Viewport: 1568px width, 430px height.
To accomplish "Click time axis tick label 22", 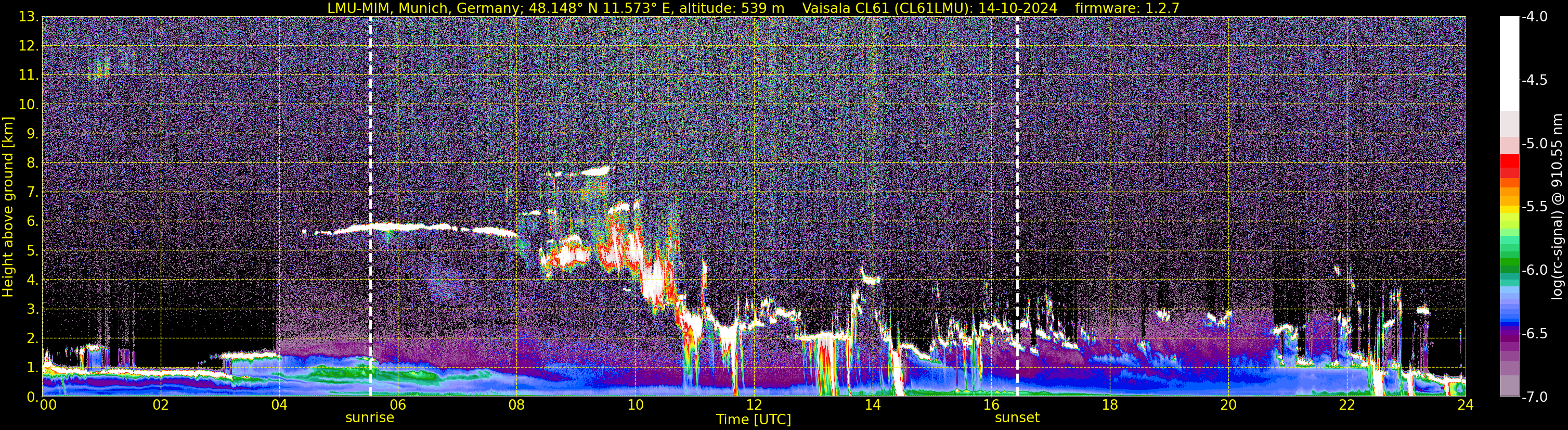I will pos(1347,405).
